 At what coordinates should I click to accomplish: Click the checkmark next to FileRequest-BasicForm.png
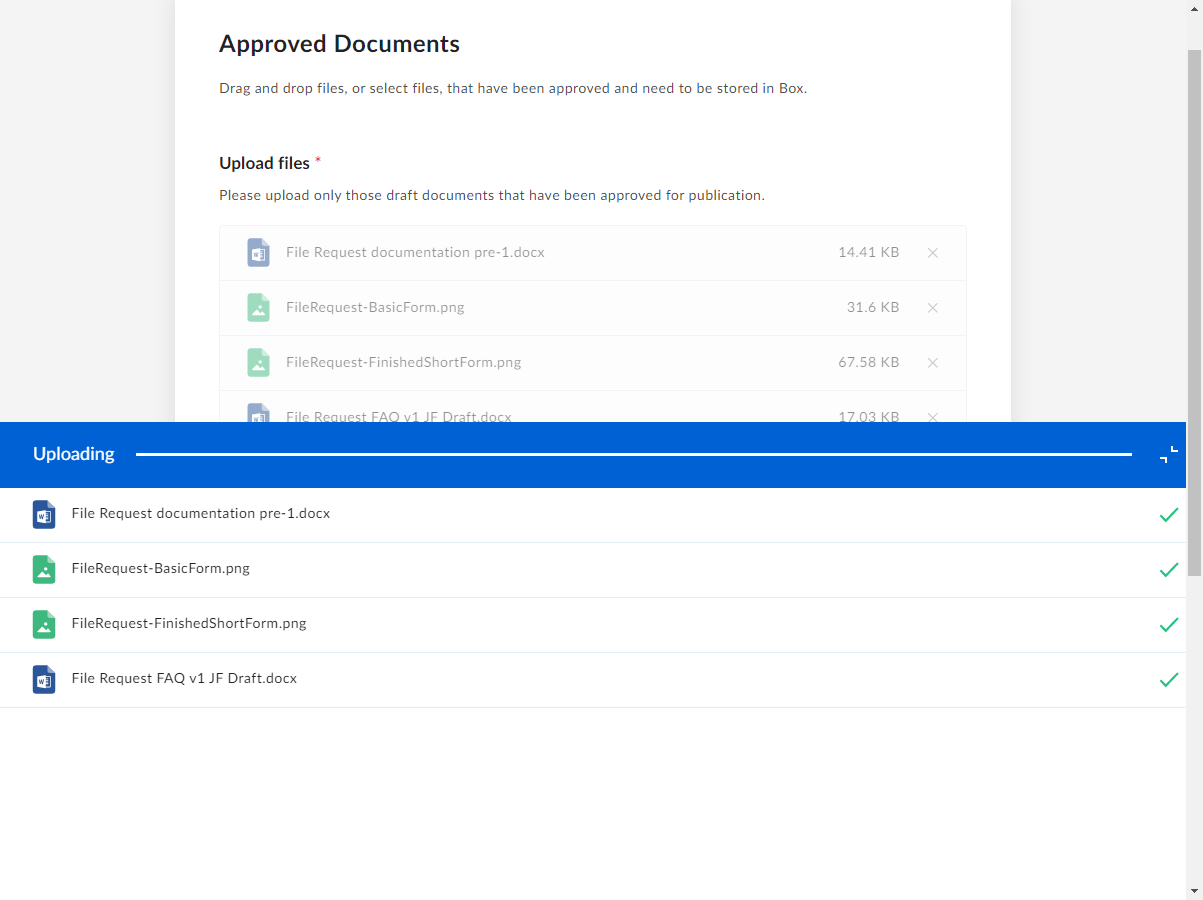point(1169,569)
